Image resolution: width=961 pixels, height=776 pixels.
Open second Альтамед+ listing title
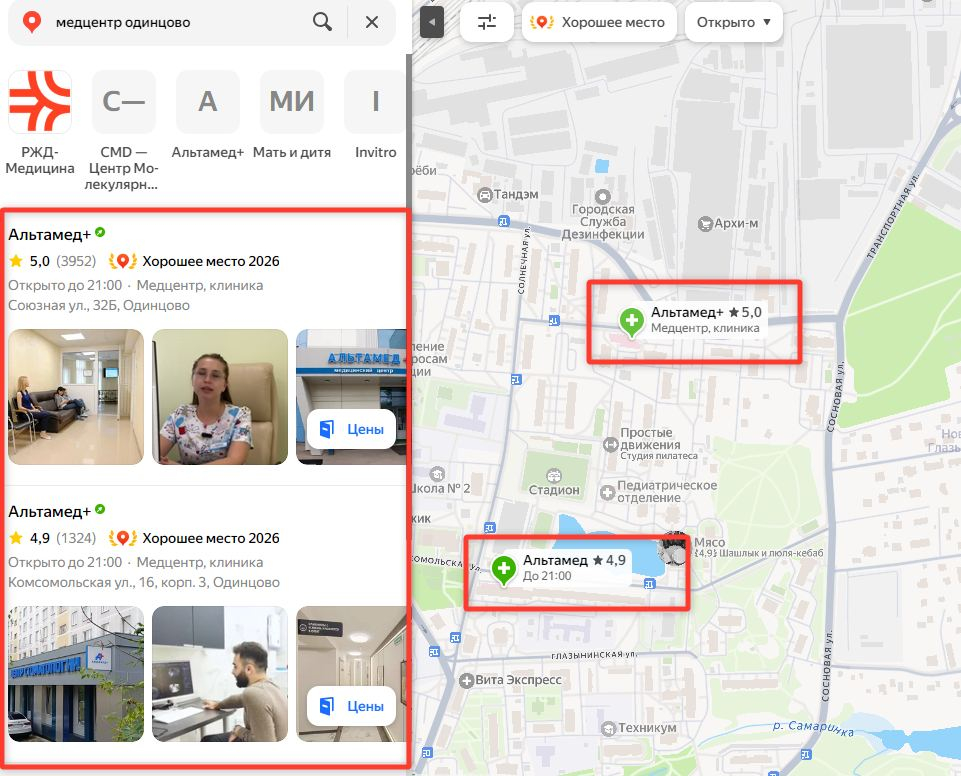tap(50, 511)
